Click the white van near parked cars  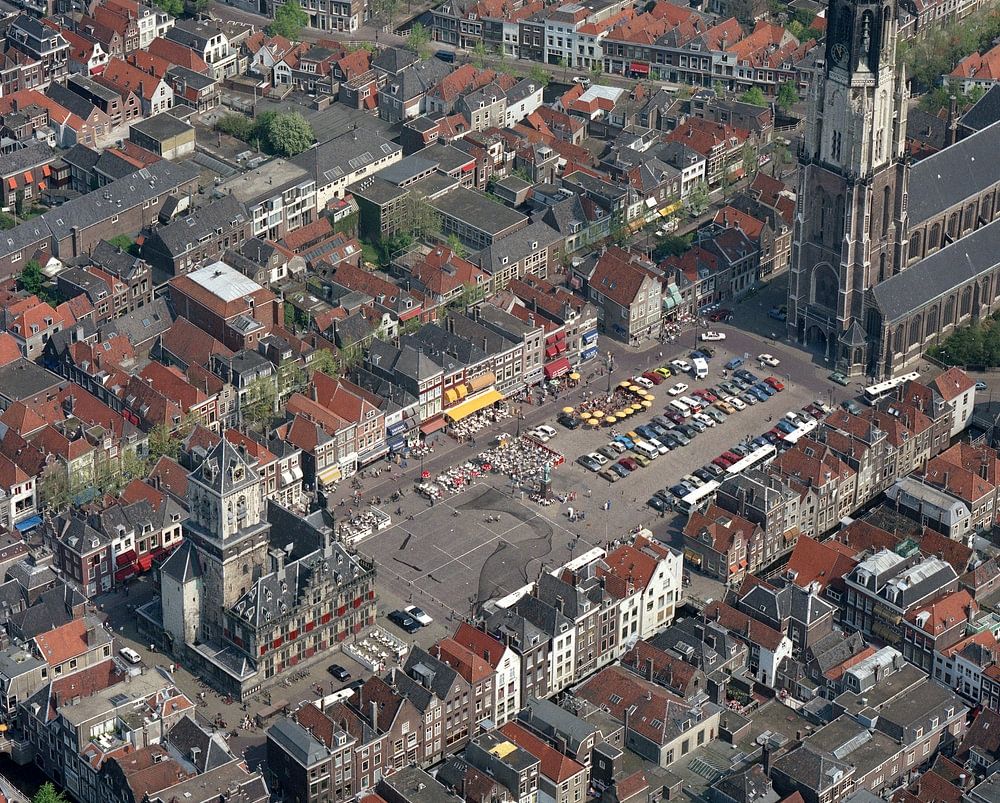[700, 368]
